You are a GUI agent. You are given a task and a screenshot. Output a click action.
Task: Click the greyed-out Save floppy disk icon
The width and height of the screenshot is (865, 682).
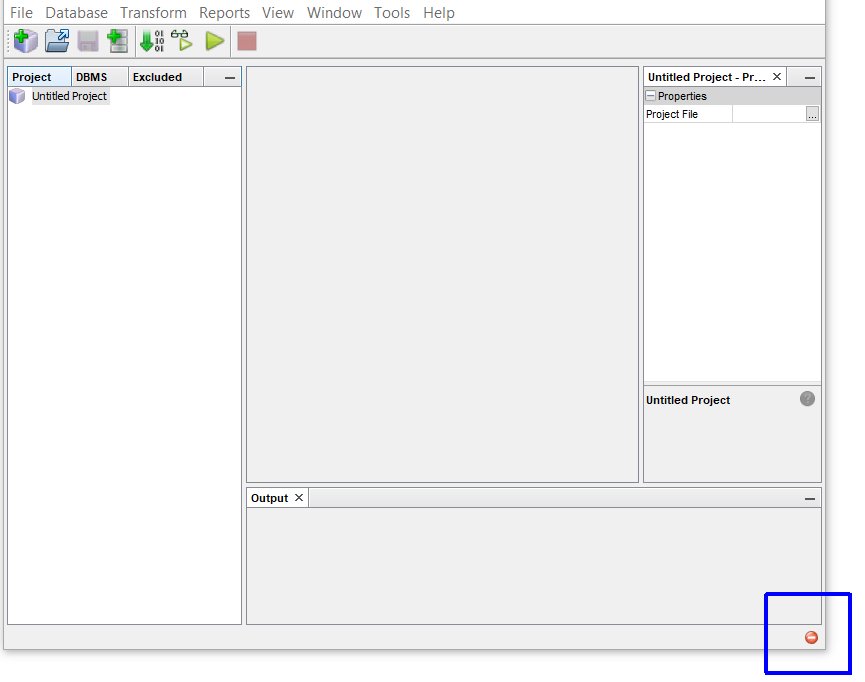point(88,41)
